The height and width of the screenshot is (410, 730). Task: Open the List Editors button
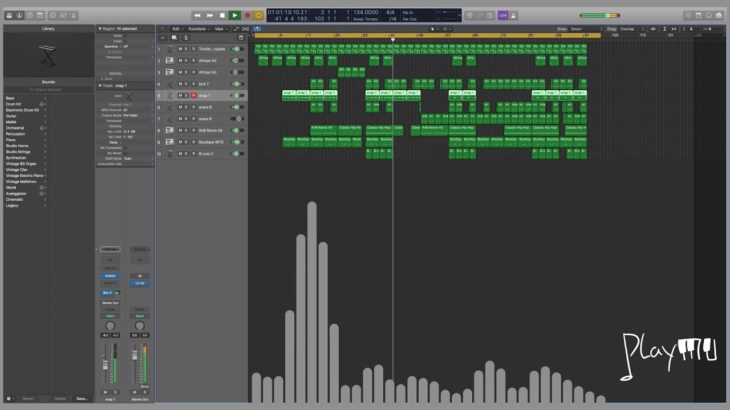pos(688,15)
